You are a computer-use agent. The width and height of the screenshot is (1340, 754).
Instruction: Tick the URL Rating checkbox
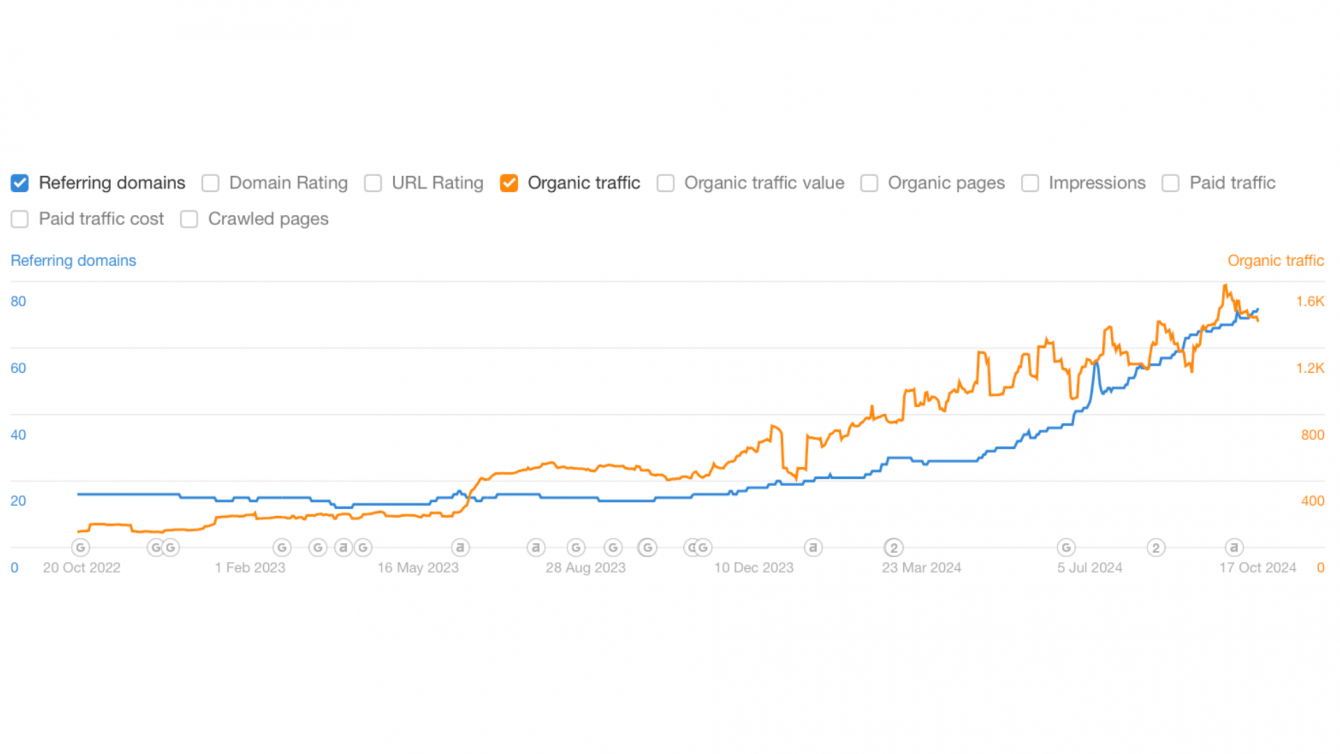point(373,183)
